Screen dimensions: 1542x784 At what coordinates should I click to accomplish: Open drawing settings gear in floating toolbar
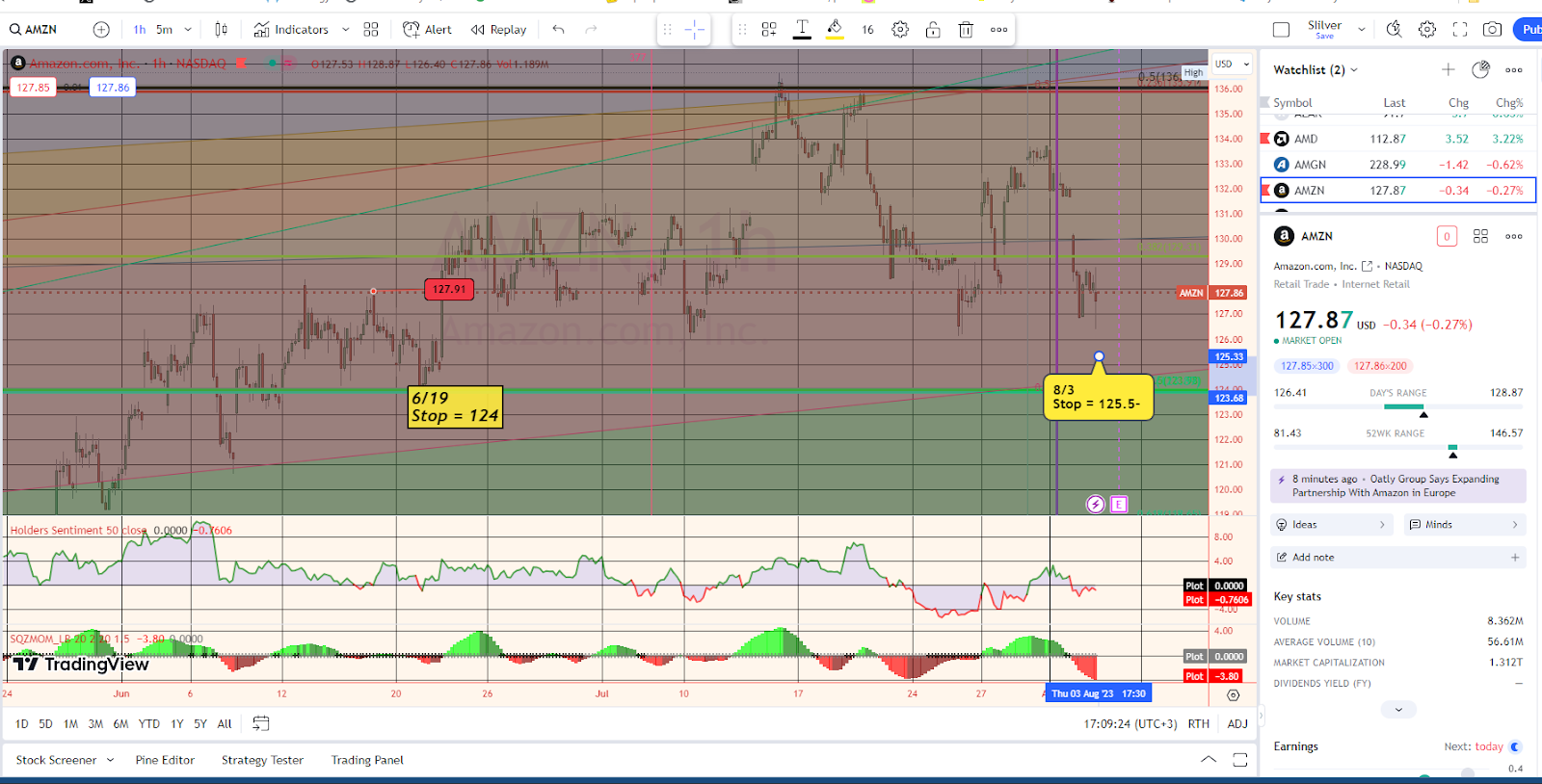pyautogui.click(x=900, y=30)
